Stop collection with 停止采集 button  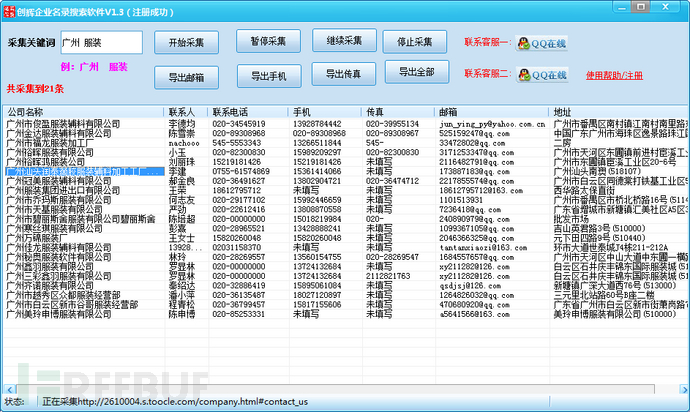(416, 41)
